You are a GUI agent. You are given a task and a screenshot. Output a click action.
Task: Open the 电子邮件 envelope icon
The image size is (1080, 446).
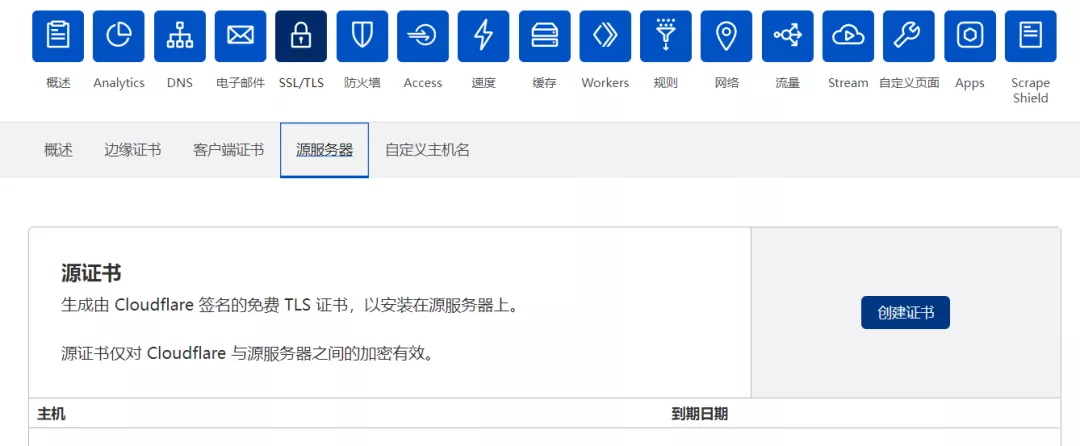[x=240, y=36]
